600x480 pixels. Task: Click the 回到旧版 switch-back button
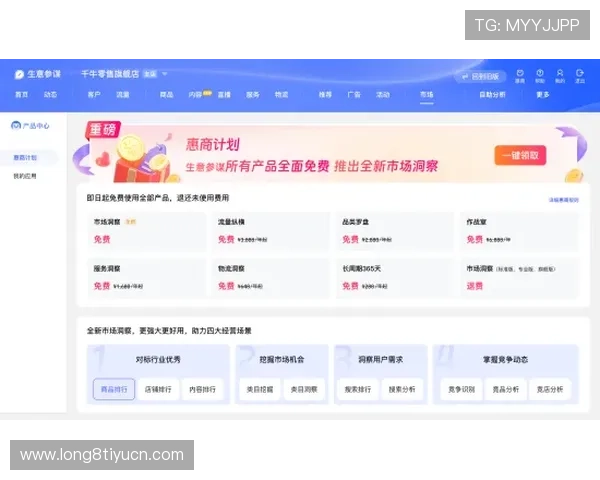tap(480, 77)
